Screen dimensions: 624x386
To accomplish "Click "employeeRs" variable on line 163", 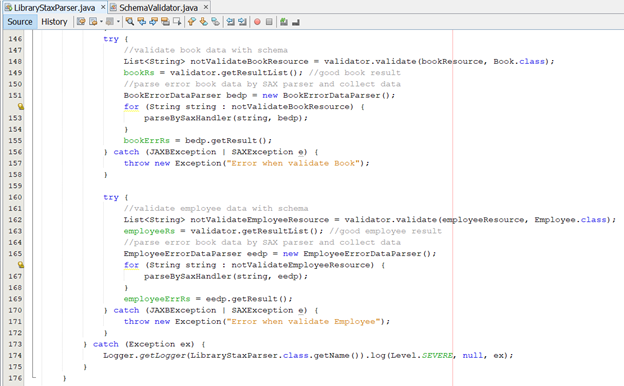I will click(149, 231).
